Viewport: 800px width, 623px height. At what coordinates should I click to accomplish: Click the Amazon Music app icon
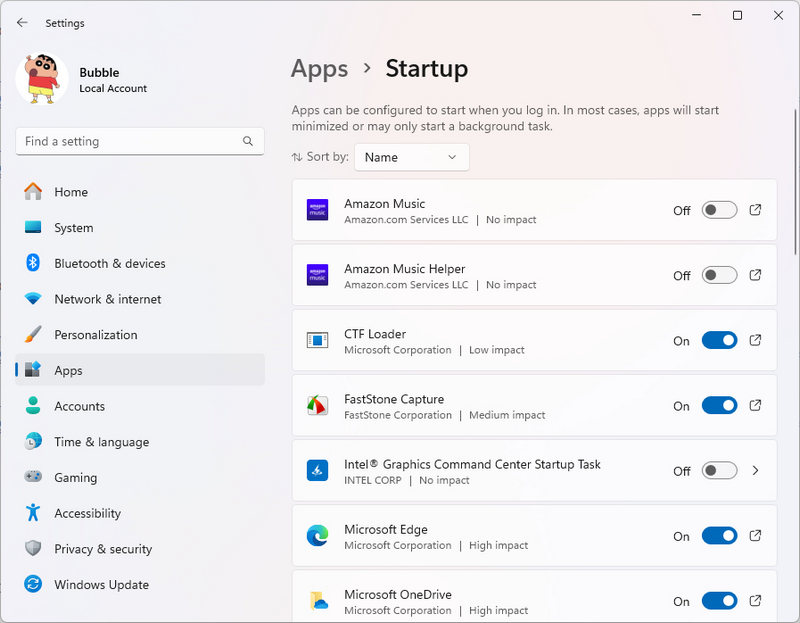317,210
